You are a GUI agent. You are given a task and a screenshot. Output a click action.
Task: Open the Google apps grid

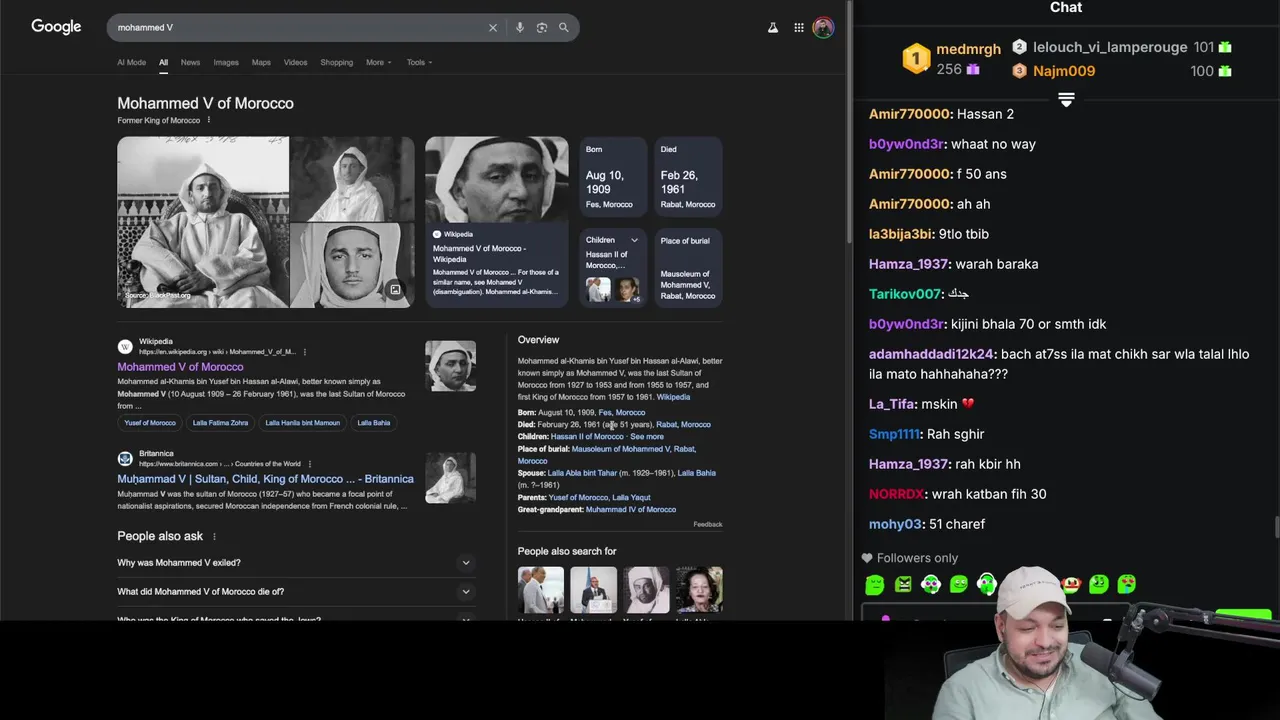[798, 28]
